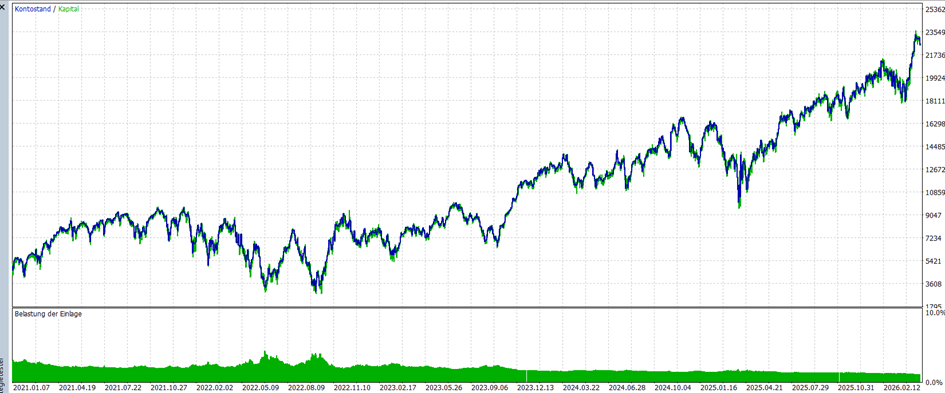Click the 16298 axis value
The width and height of the screenshot is (945, 393).
tap(934, 124)
